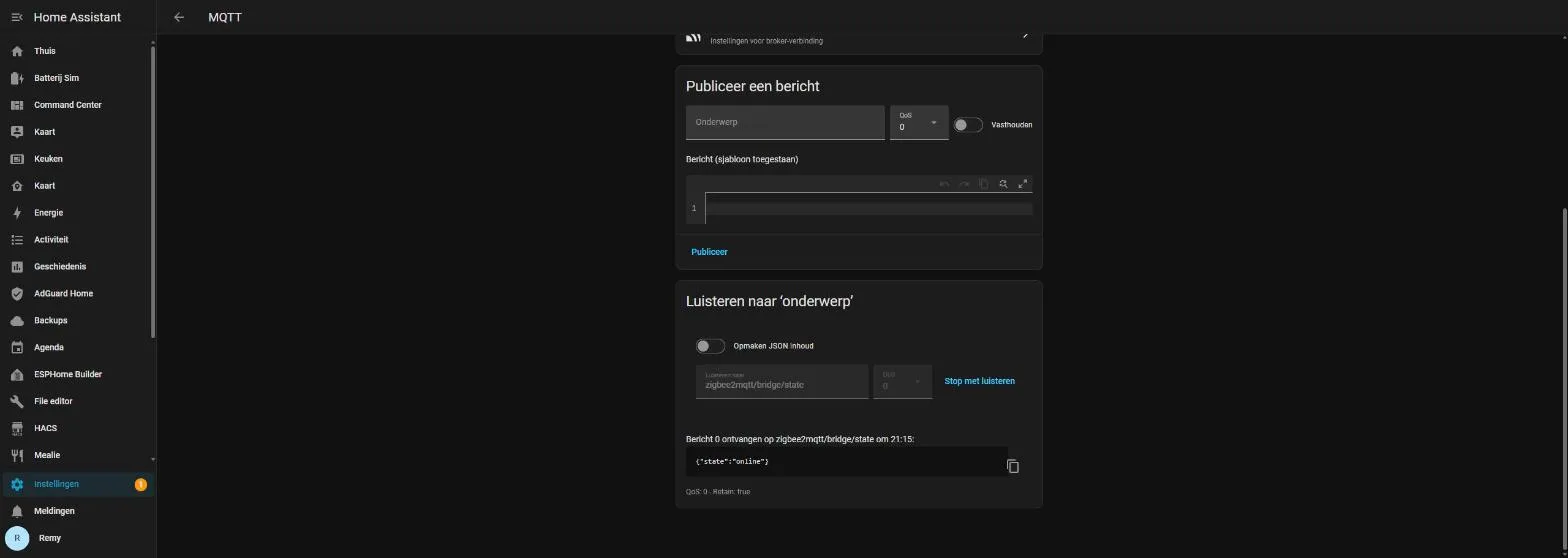Open Mealie in the sidebar
The width and height of the screenshot is (1568, 558).
pyautogui.click(x=78, y=456)
